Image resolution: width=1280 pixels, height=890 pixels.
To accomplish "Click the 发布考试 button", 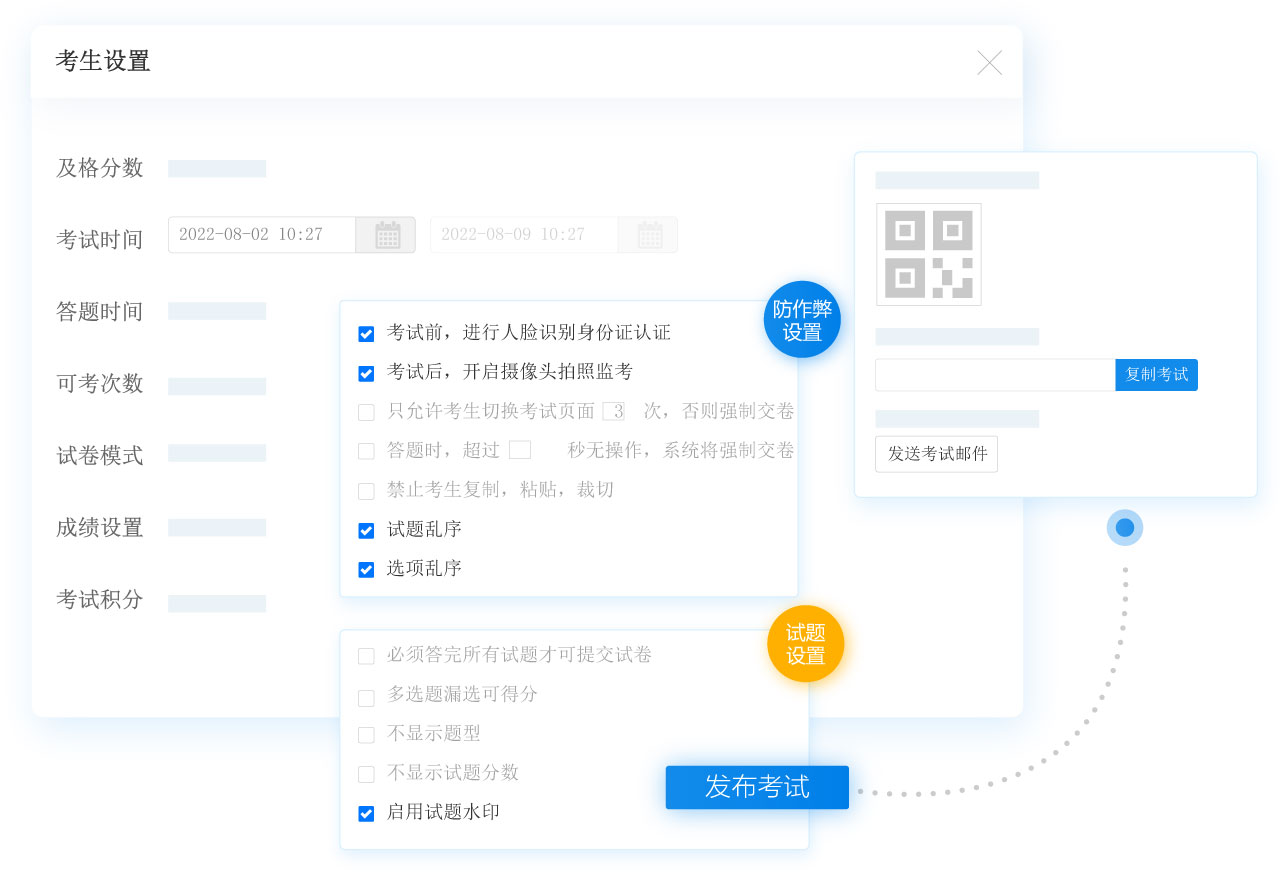I will tap(757, 787).
